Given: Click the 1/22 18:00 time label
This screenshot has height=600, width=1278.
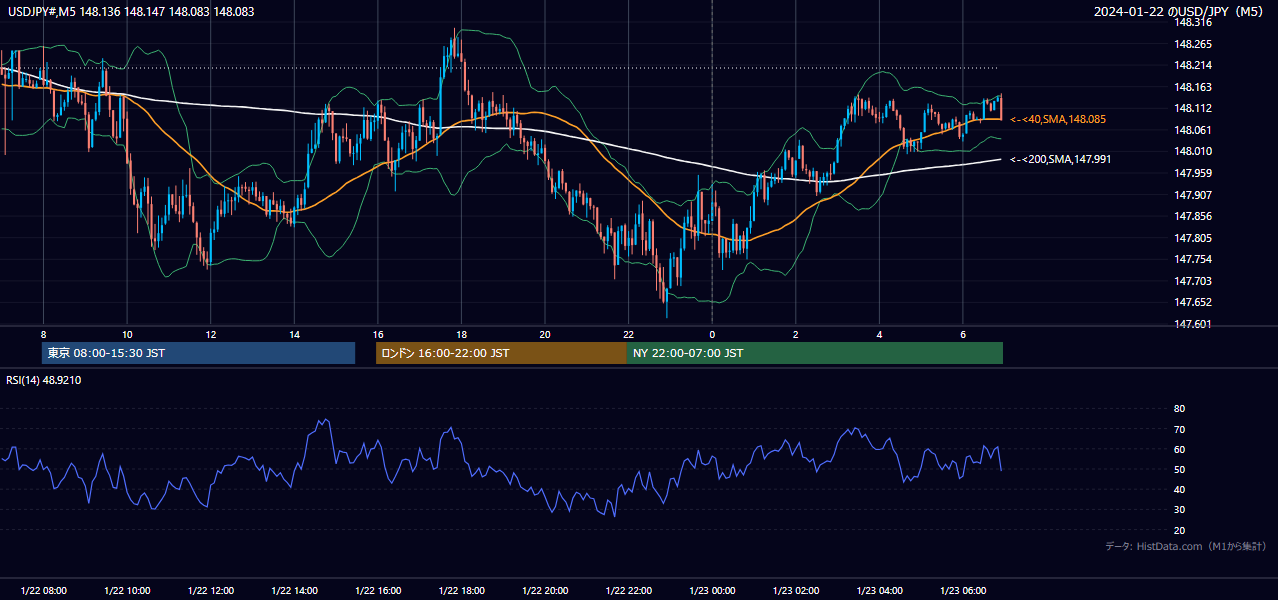Looking at the screenshot, I should 461,591.
